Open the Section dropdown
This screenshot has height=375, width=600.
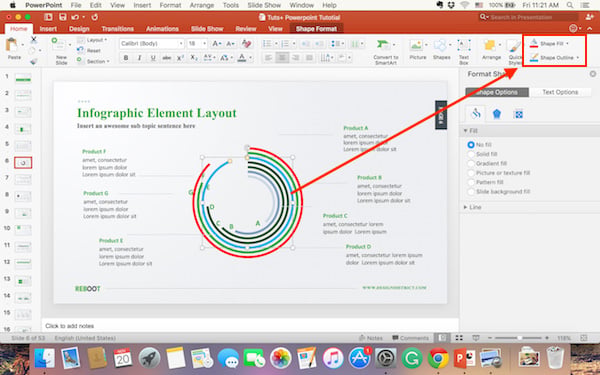point(93,61)
